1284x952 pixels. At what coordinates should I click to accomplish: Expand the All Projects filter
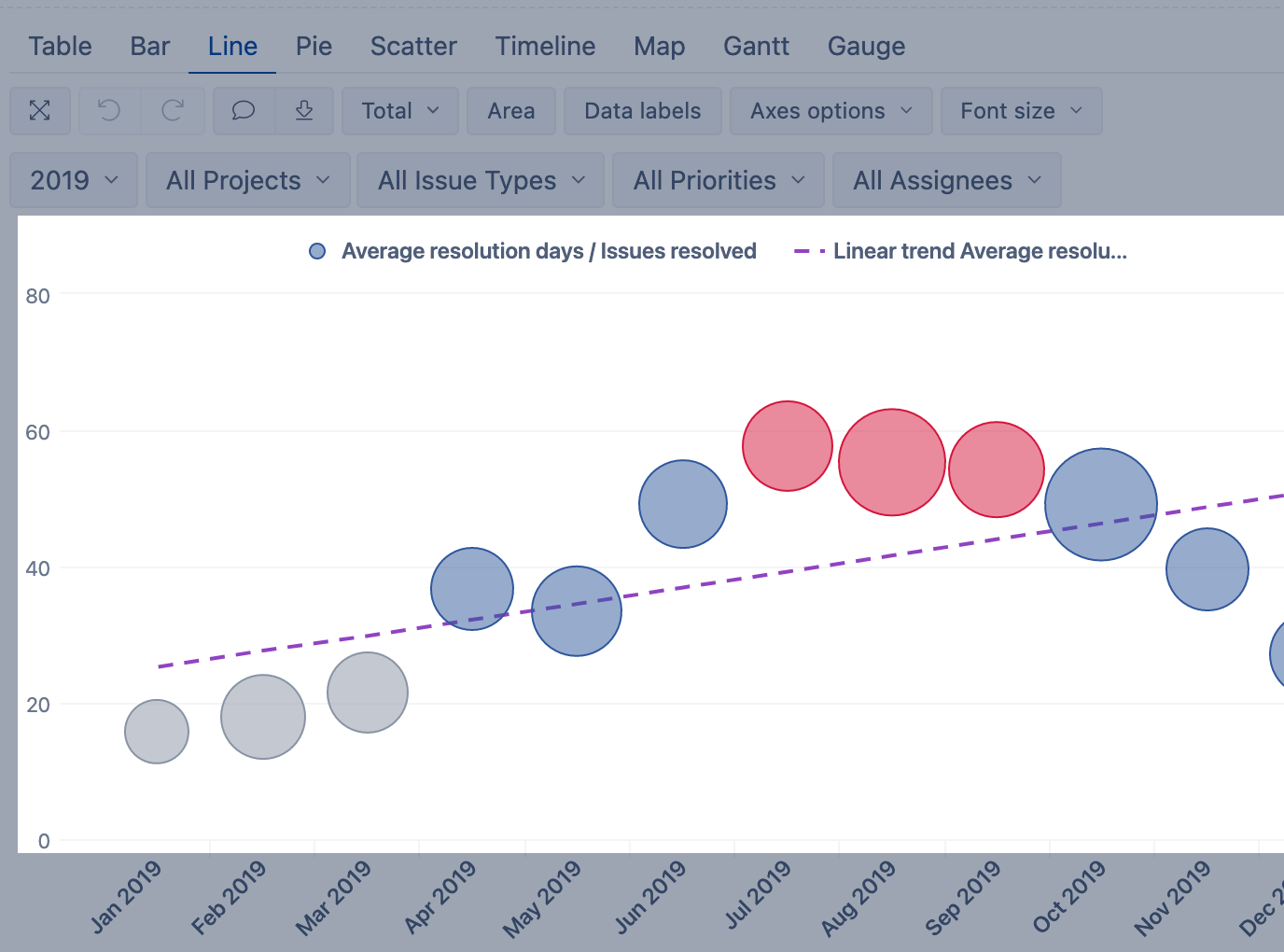click(x=248, y=180)
